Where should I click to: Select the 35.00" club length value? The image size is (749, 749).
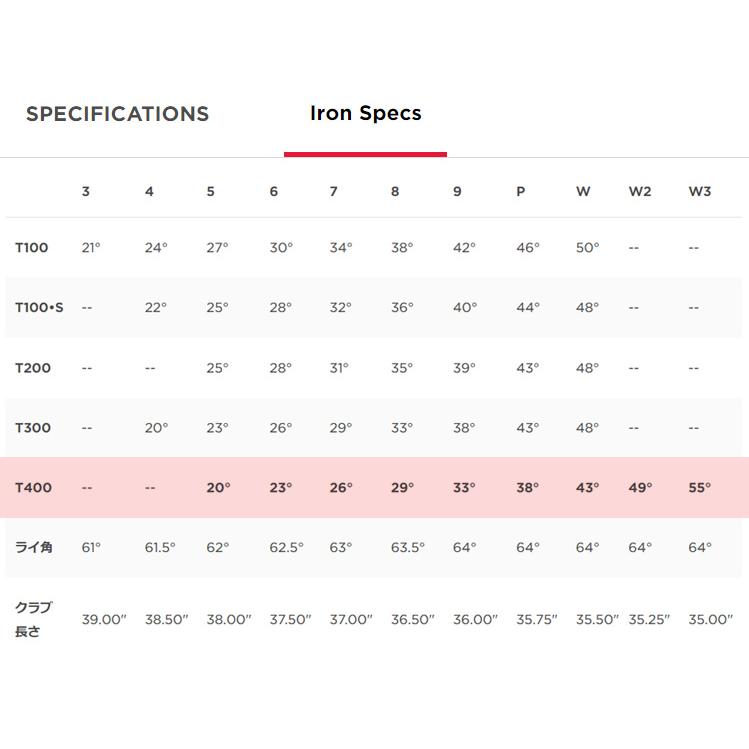[710, 620]
